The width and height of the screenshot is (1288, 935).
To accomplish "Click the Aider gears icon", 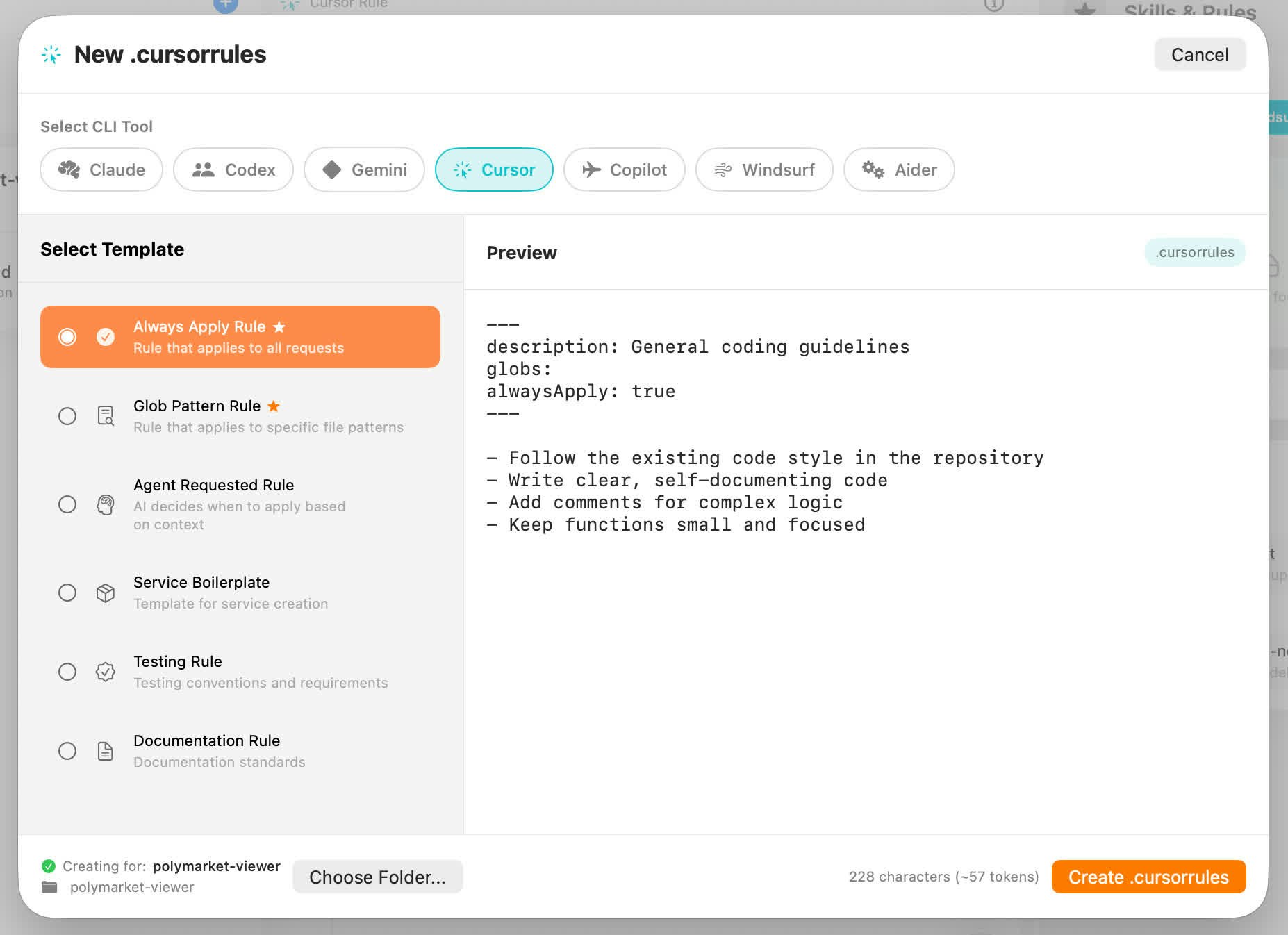I will (873, 169).
